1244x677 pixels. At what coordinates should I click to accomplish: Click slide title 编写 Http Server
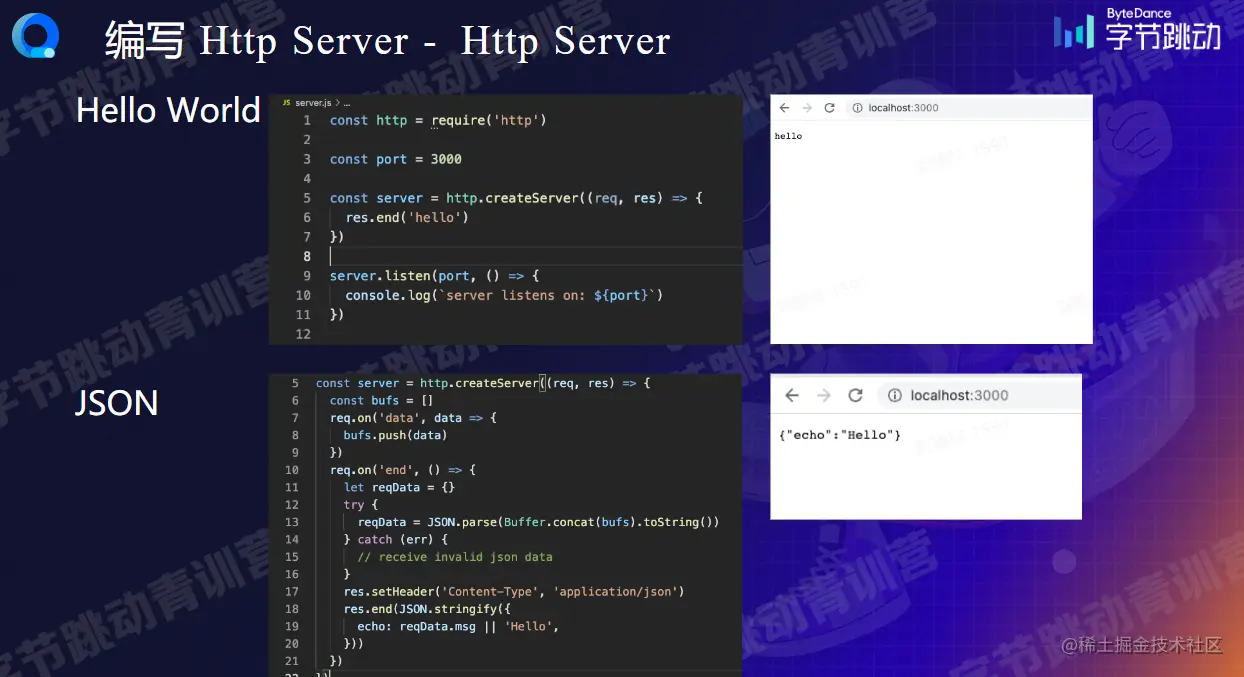pos(387,40)
